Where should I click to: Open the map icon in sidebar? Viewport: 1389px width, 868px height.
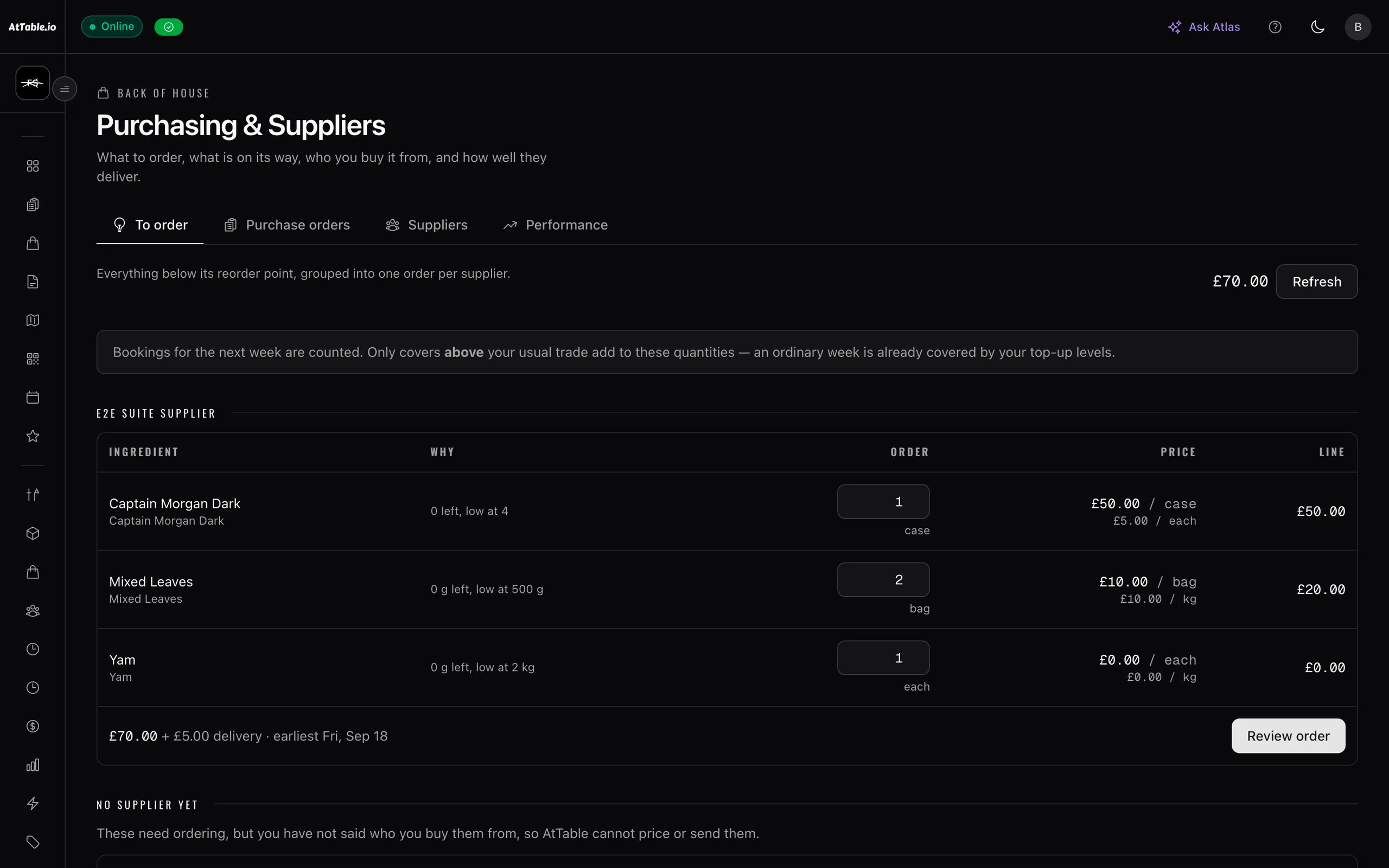tap(33, 320)
